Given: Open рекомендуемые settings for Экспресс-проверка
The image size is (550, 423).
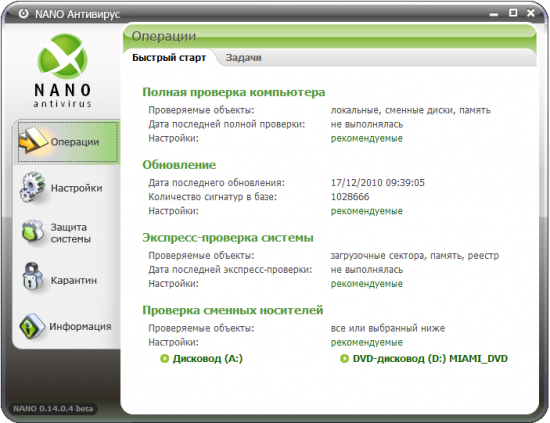Looking at the screenshot, I should coord(367,284).
